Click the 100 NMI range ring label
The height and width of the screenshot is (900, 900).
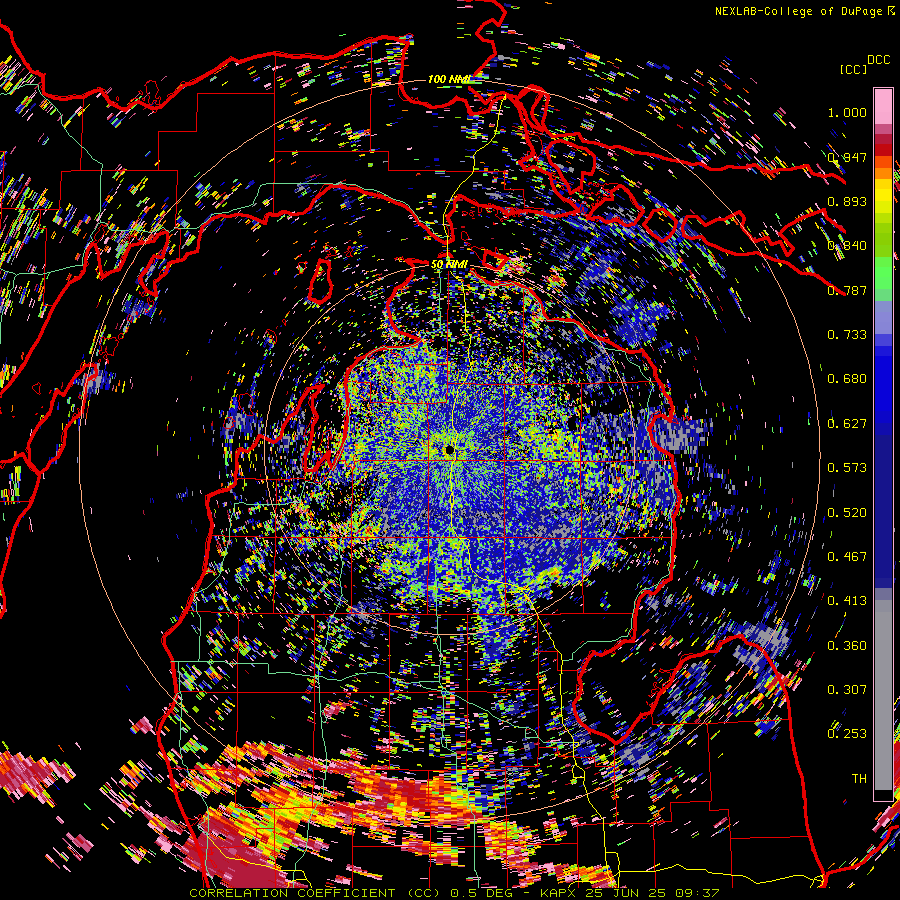tap(449, 79)
